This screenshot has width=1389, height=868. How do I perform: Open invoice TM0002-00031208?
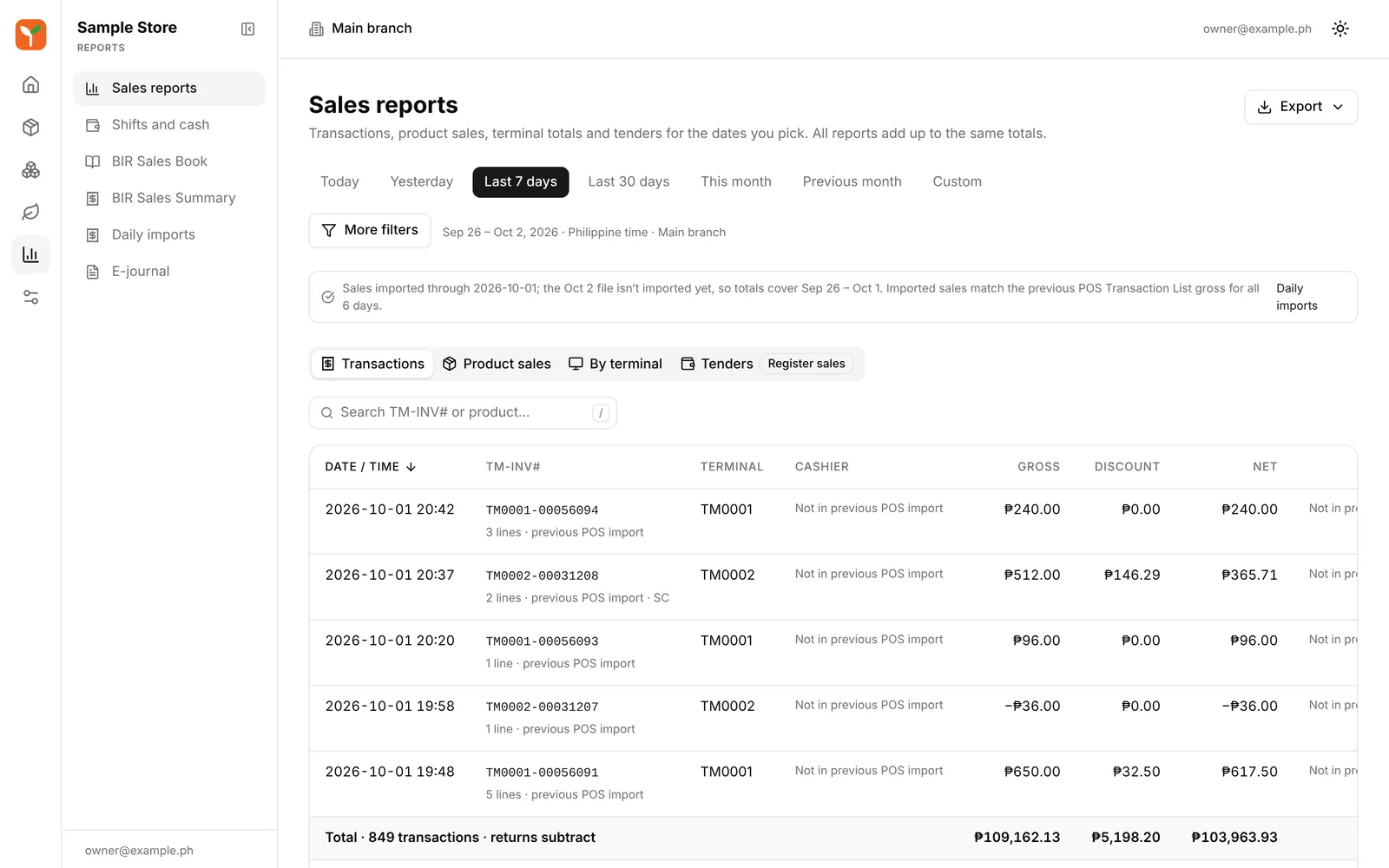pyautogui.click(x=542, y=575)
